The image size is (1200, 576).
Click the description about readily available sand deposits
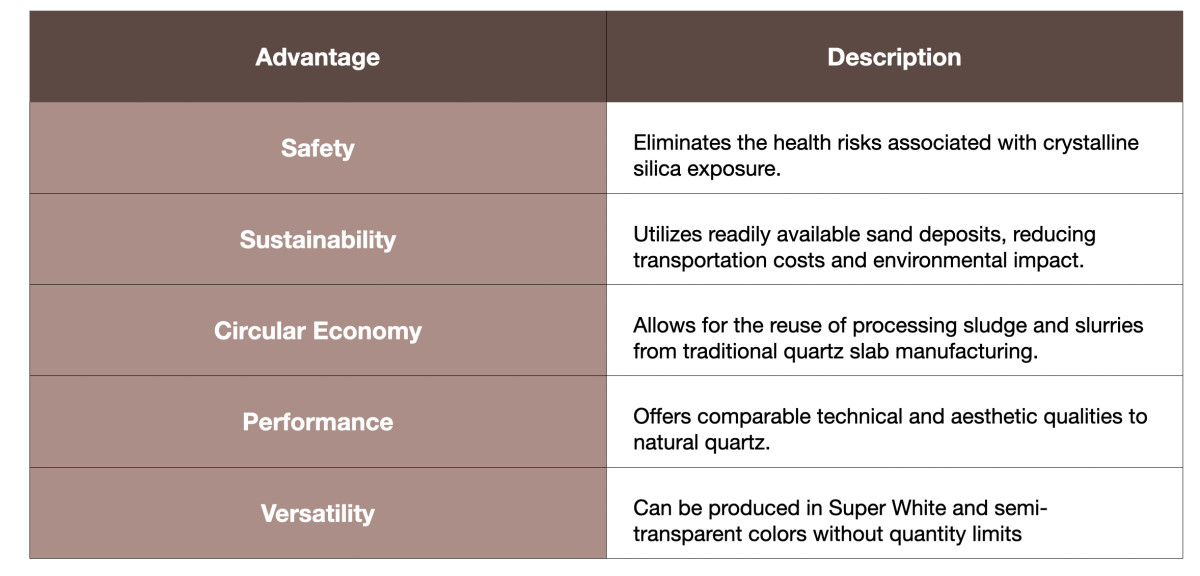[x=864, y=246]
